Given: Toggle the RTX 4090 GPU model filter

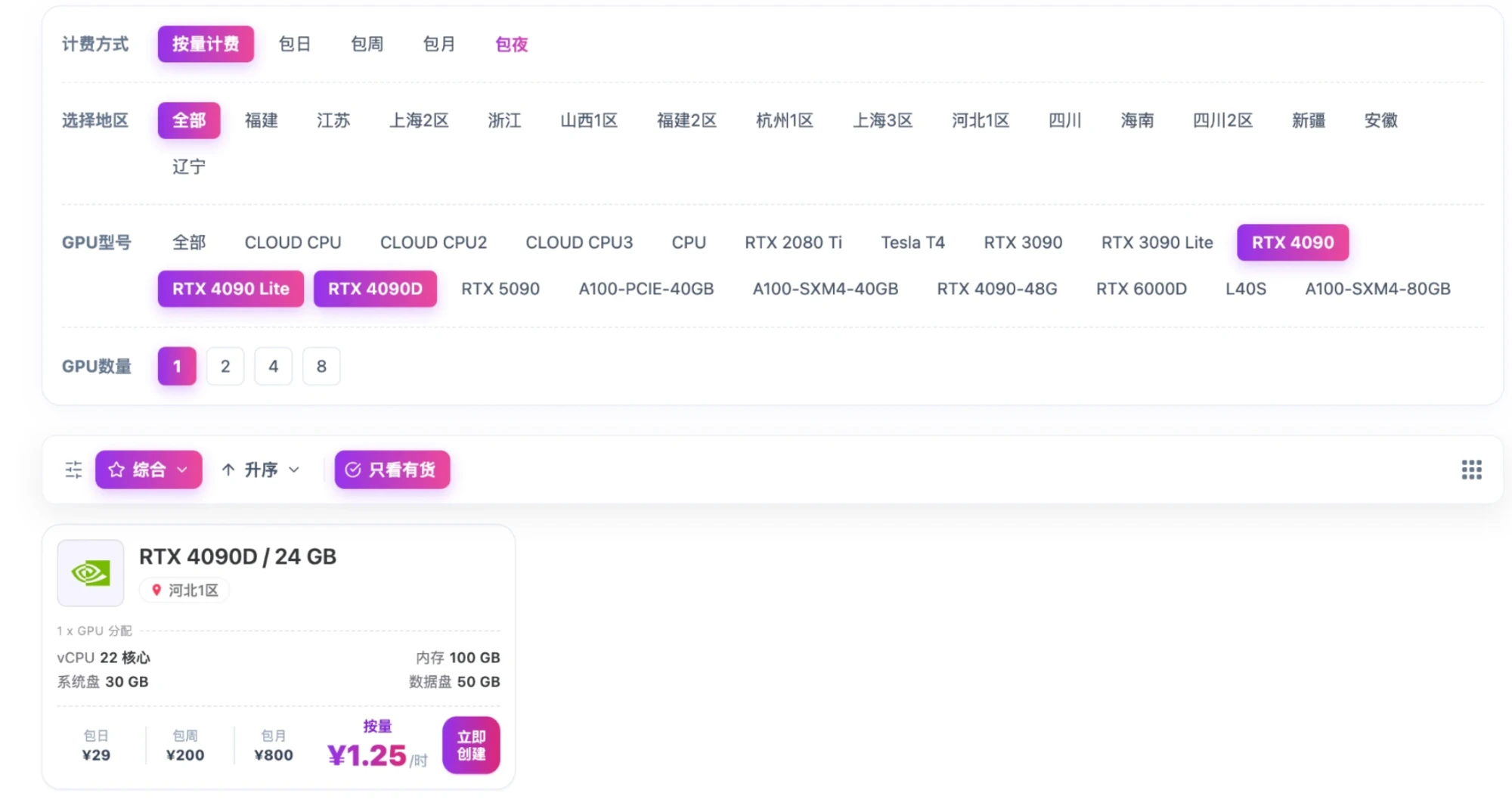Looking at the screenshot, I should pyautogui.click(x=1293, y=242).
